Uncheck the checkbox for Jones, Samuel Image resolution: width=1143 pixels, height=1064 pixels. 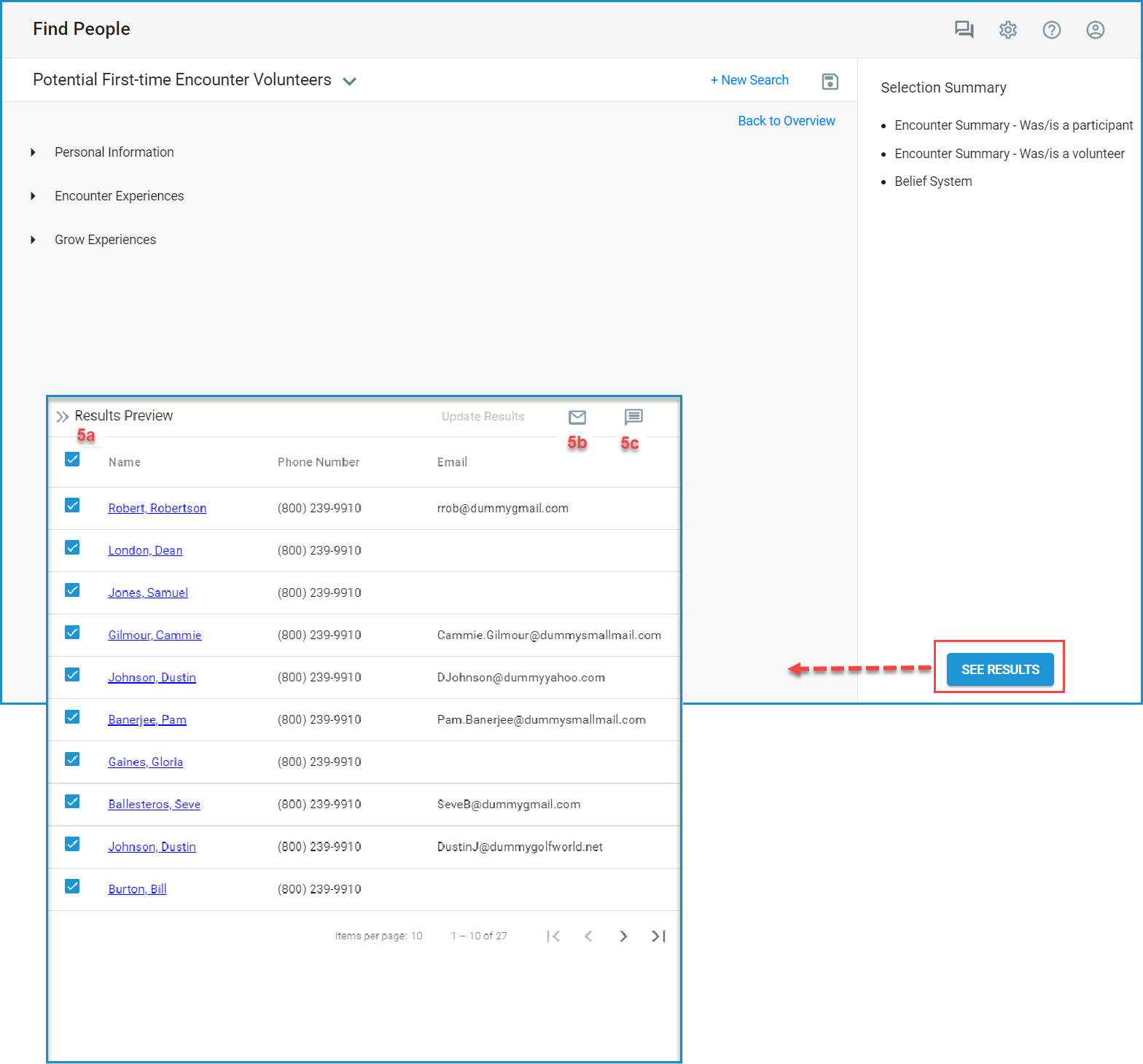(72, 590)
